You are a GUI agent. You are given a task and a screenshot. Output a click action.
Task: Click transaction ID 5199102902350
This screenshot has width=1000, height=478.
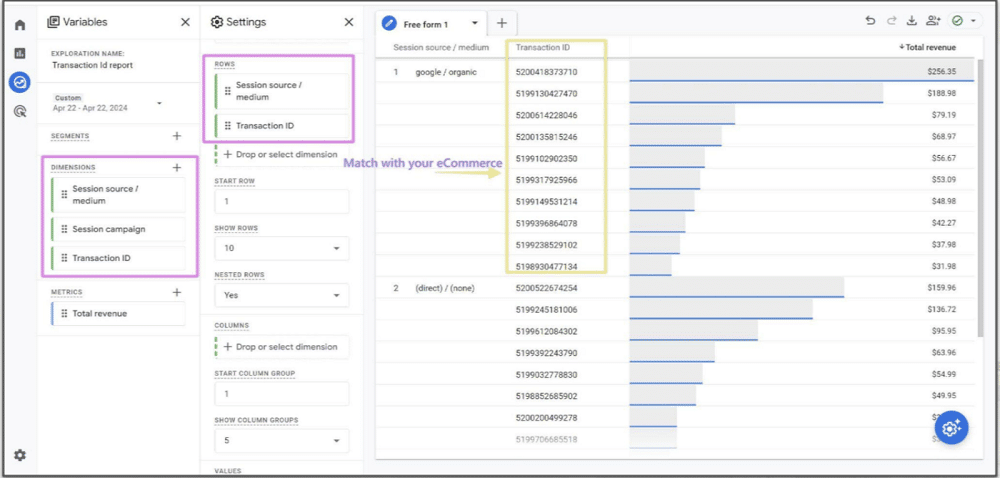click(x=547, y=159)
